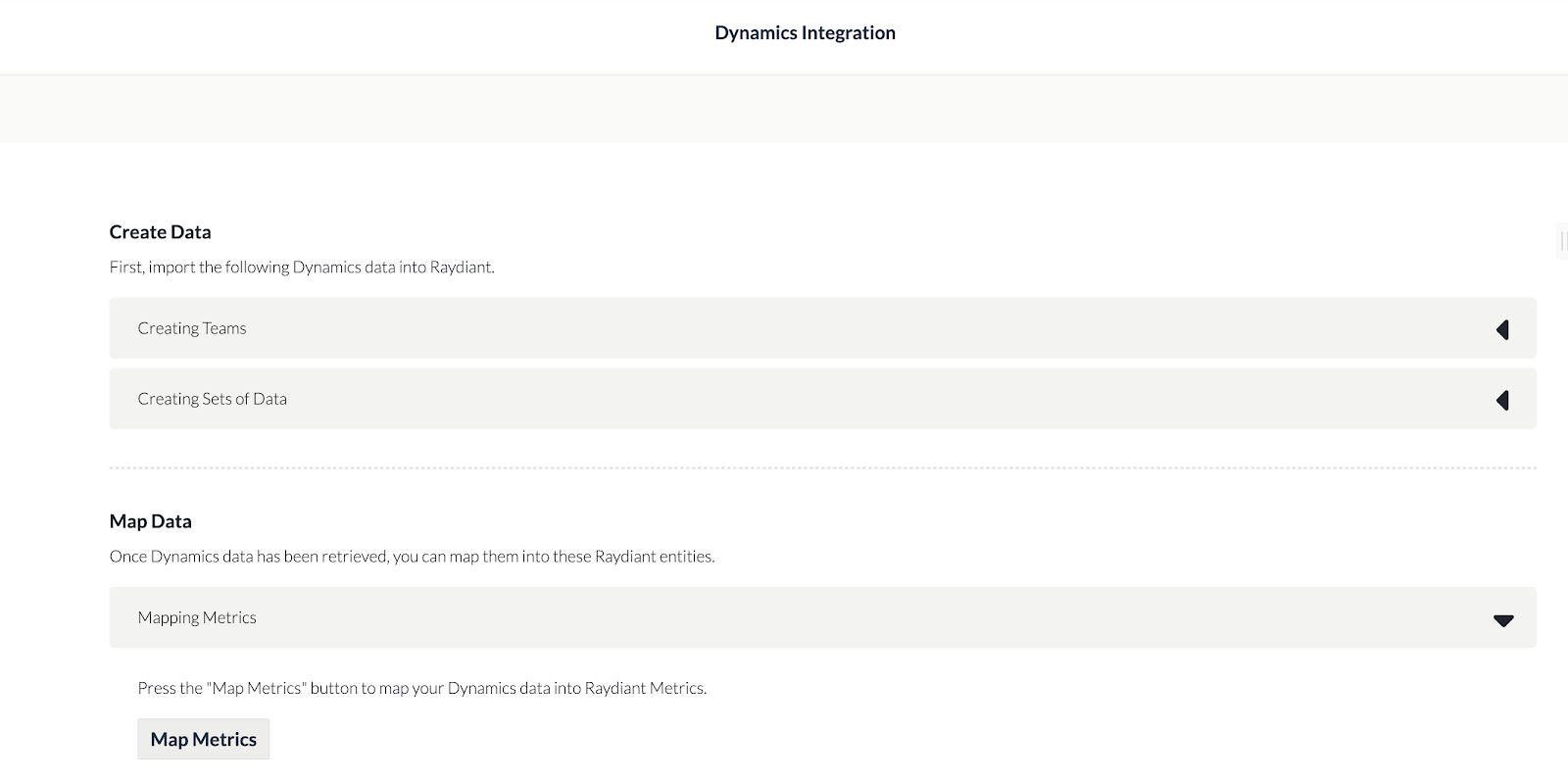
Task: Click the "Map Data" heading
Action: (151, 521)
